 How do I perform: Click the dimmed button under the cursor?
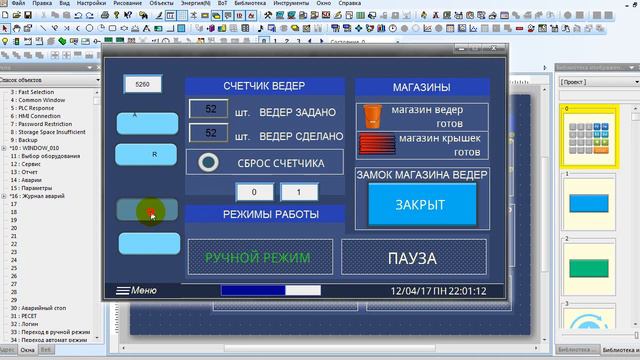147,210
